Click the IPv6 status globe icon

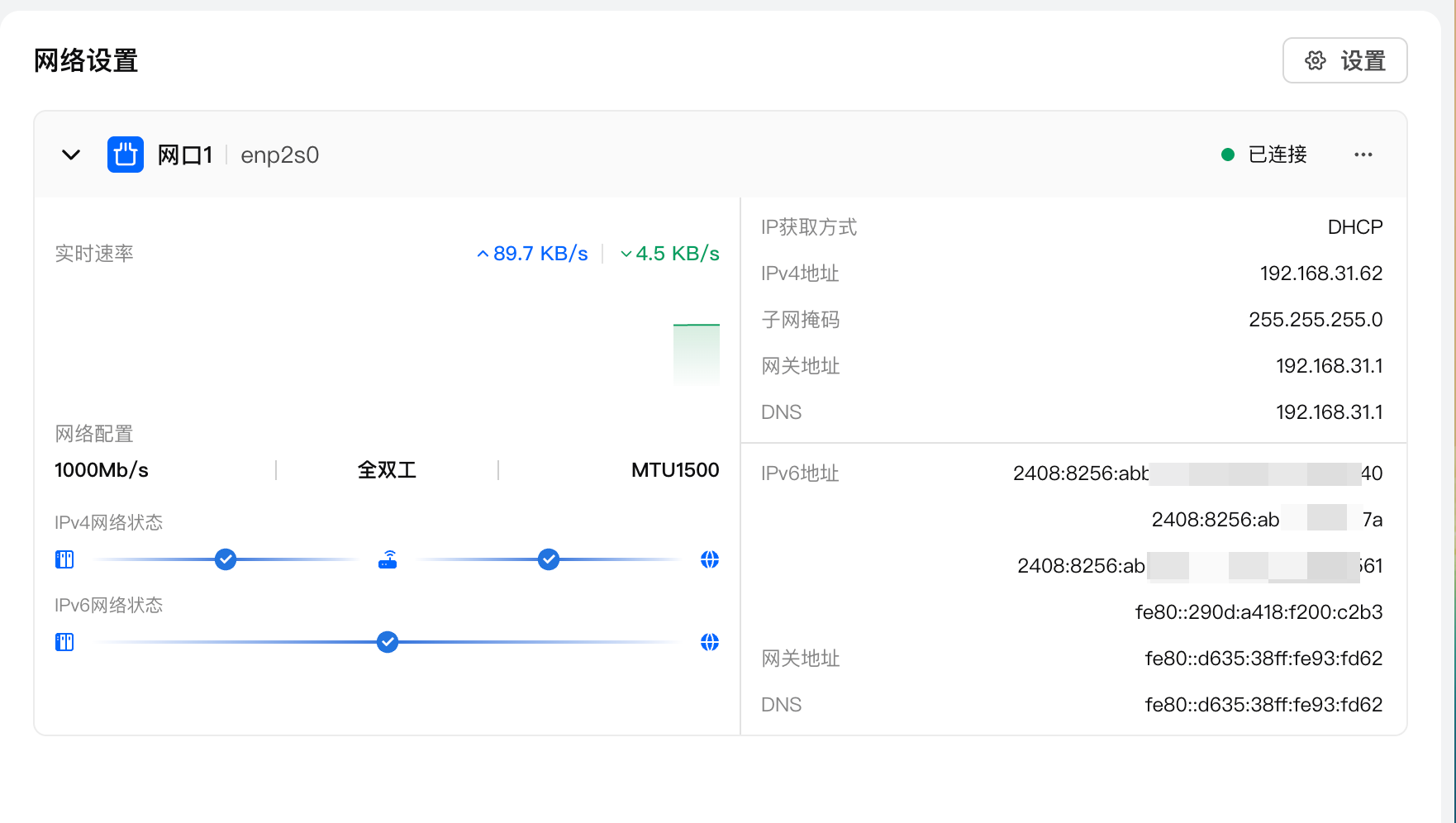pos(710,642)
